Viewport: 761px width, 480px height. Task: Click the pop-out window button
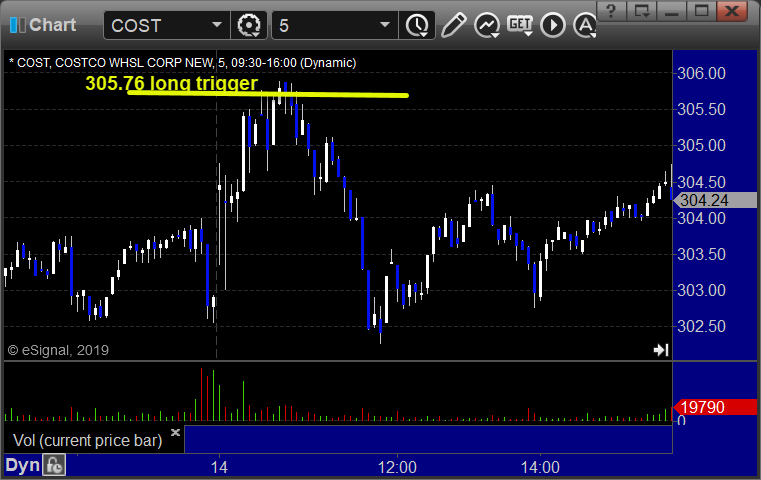641,11
